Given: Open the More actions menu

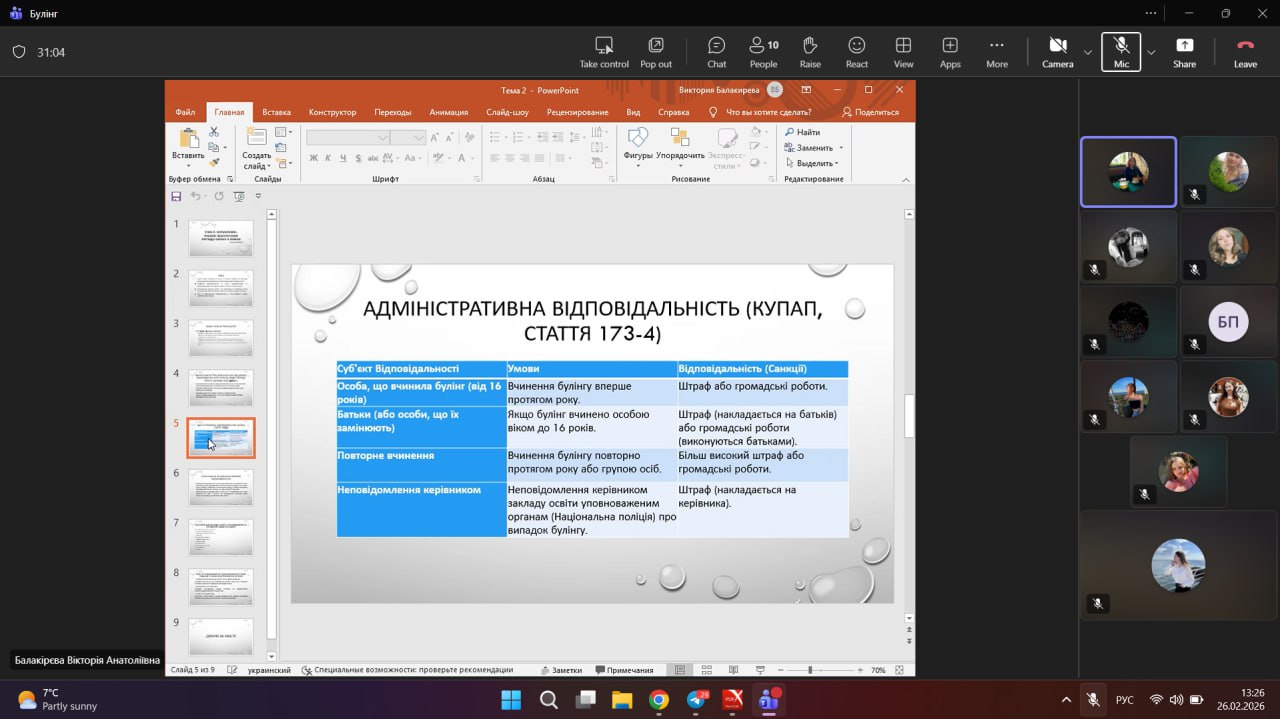Looking at the screenshot, I should [x=997, y=52].
